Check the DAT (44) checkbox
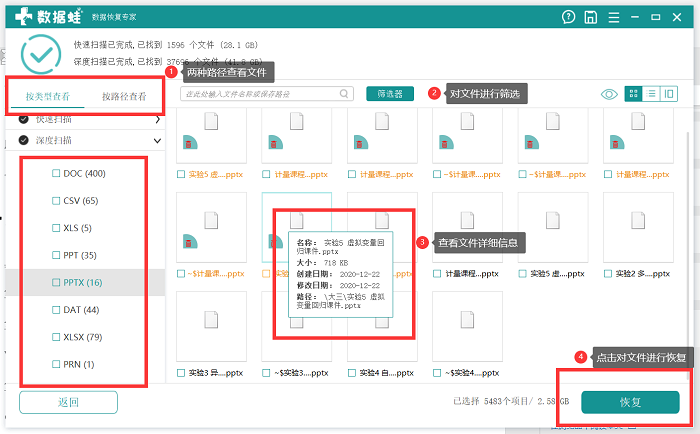 (x=56, y=309)
